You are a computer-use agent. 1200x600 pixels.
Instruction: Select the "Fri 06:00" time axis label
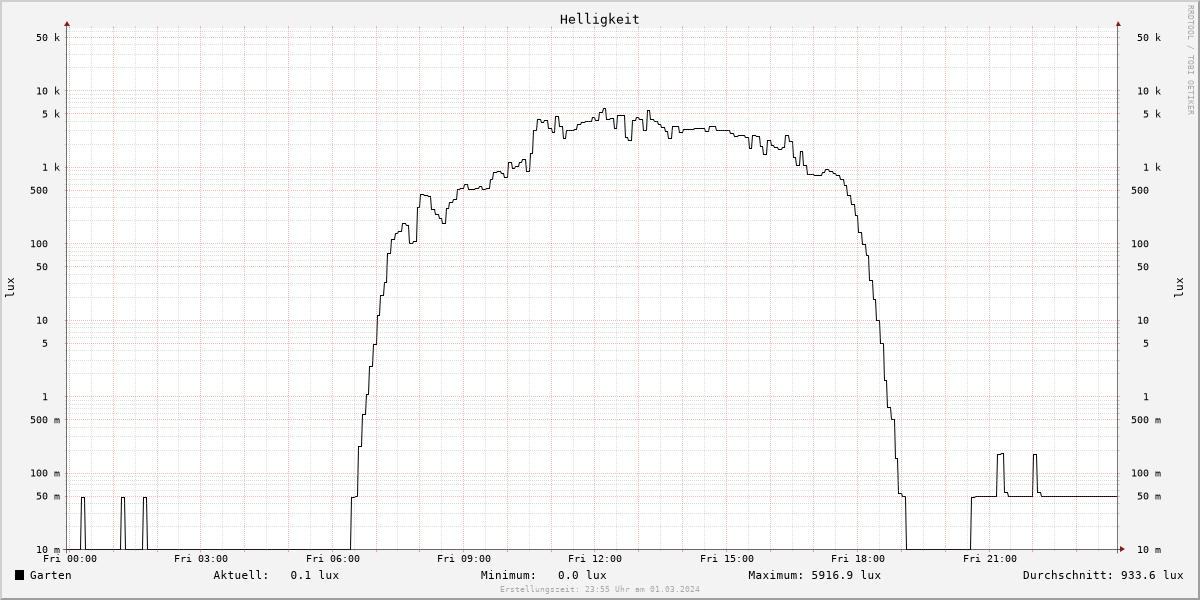[333, 559]
